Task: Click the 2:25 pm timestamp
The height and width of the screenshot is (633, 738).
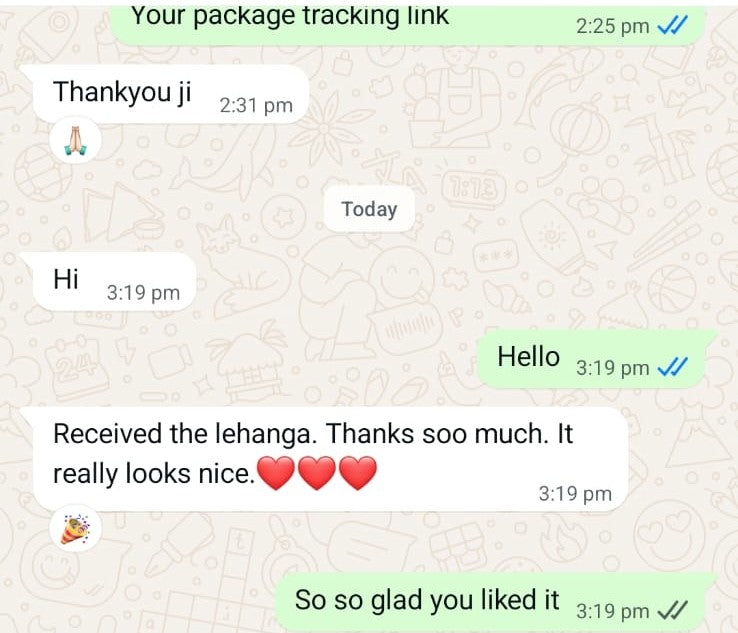Action: (612, 25)
